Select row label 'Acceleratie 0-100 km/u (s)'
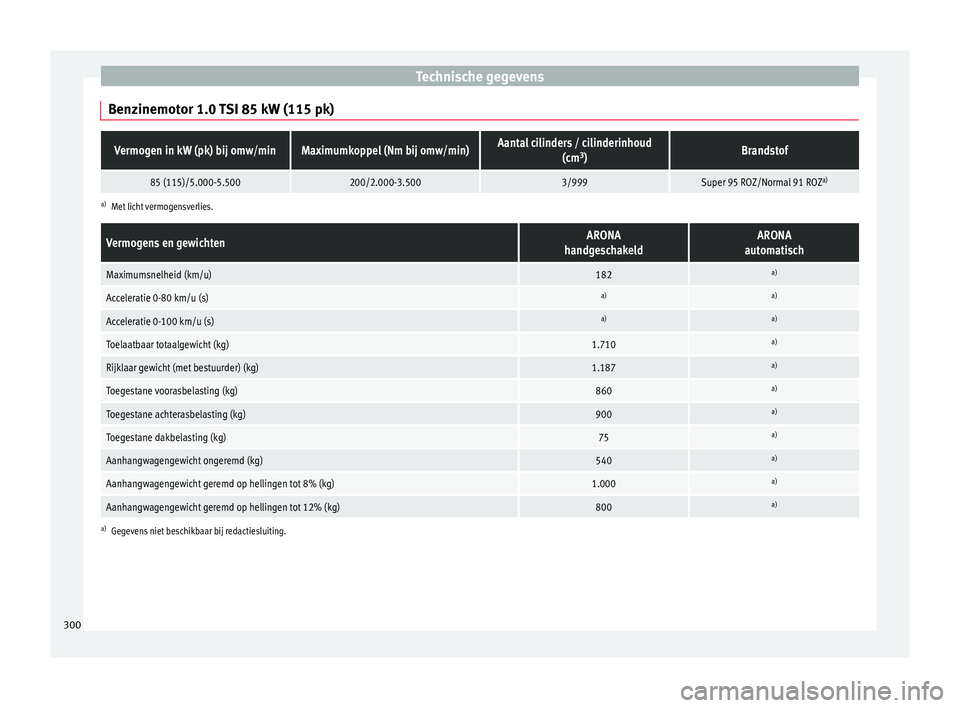Image resolution: width=960 pixels, height=708 pixels. [160, 322]
